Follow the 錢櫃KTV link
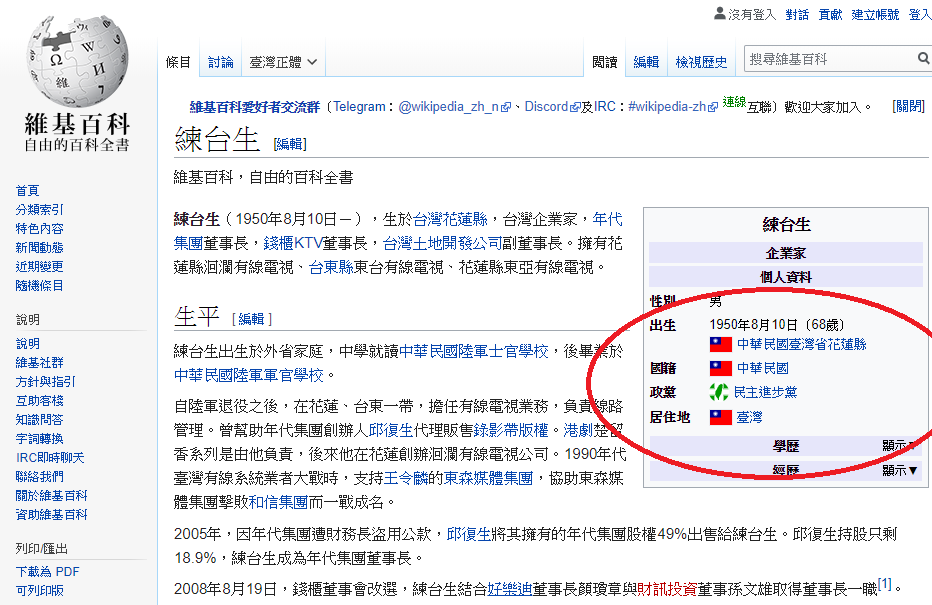The image size is (932, 605). [292, 243]
